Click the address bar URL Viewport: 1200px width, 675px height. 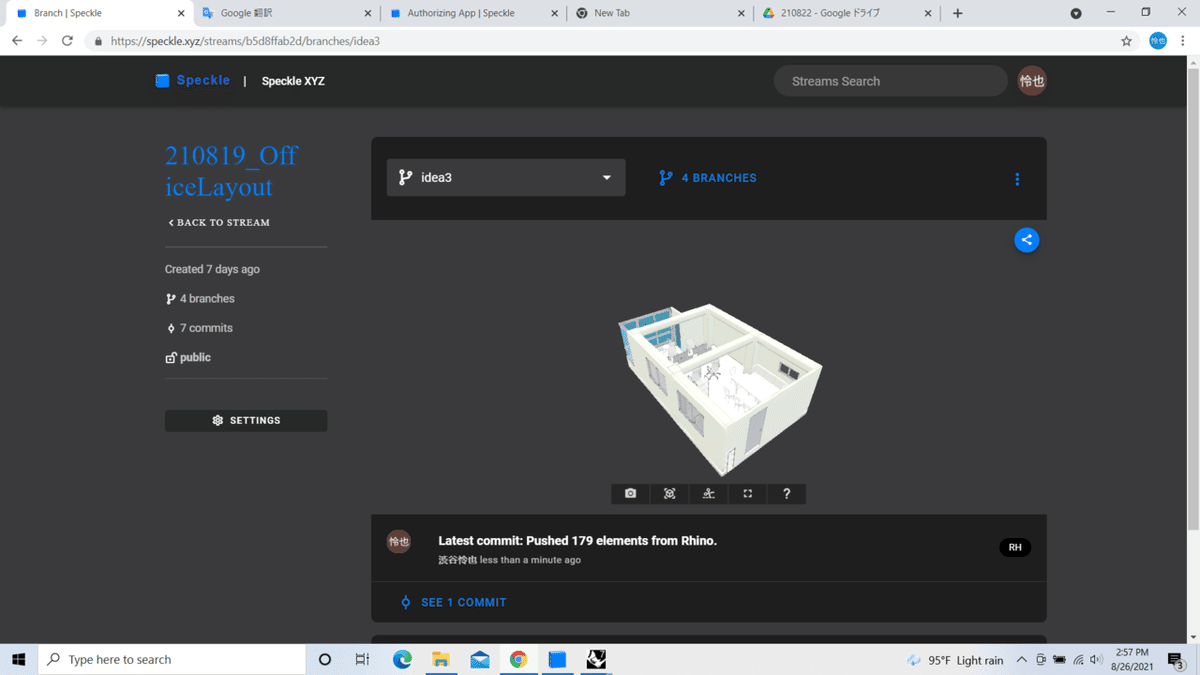pyautogui.click(x=245, y=41)
